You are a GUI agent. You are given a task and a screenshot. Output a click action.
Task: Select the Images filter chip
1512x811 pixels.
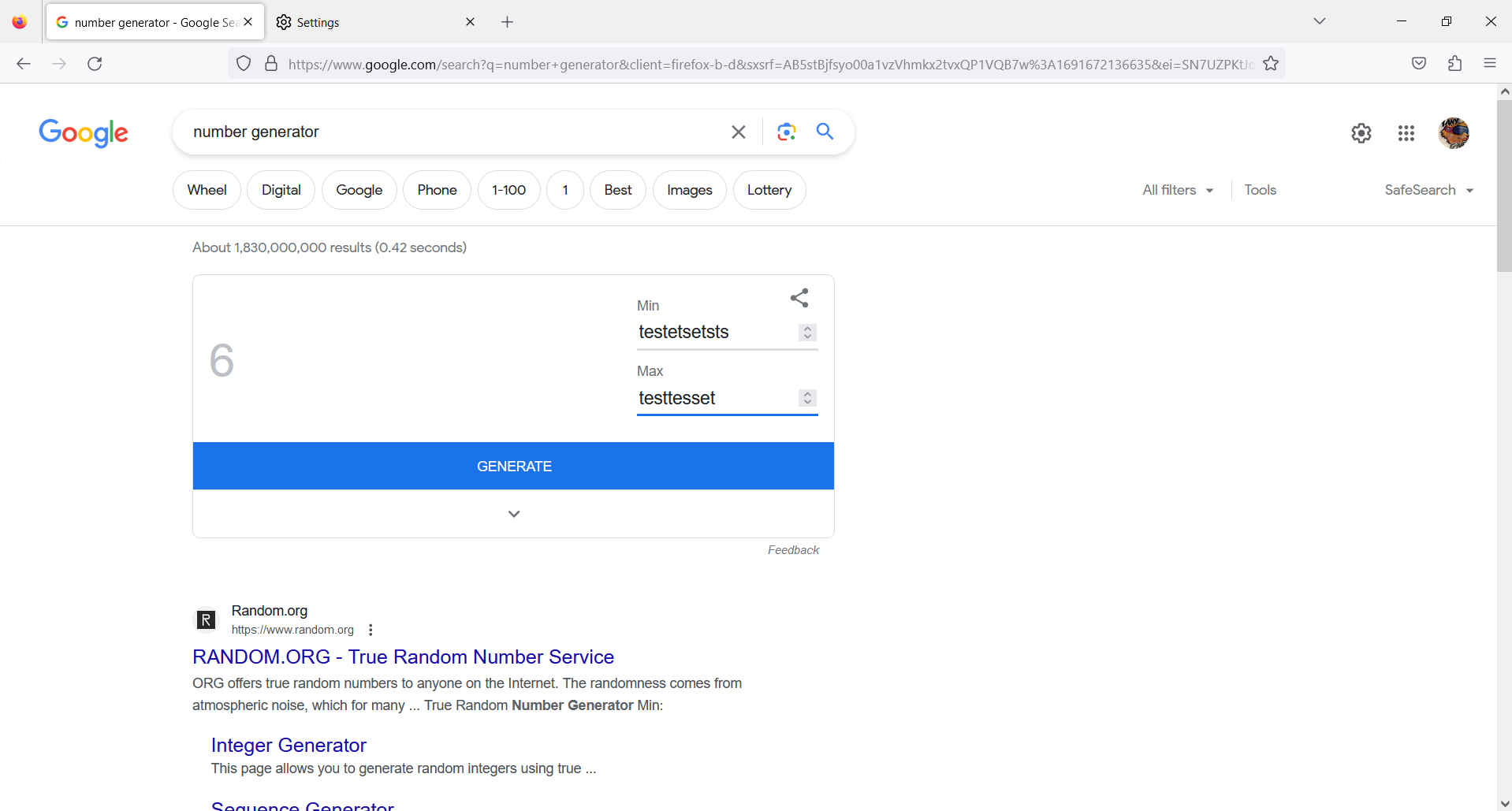[689, 190]
